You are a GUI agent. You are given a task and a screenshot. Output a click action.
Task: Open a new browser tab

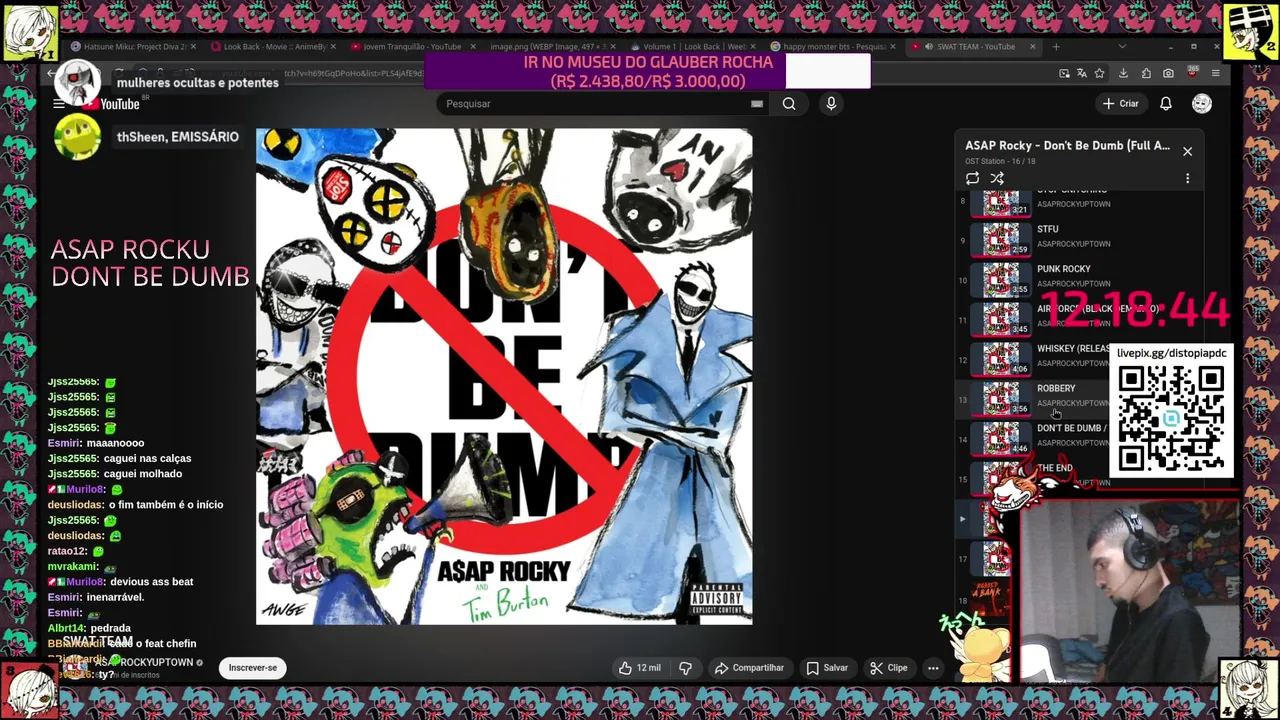click(x=1056, y=47)
